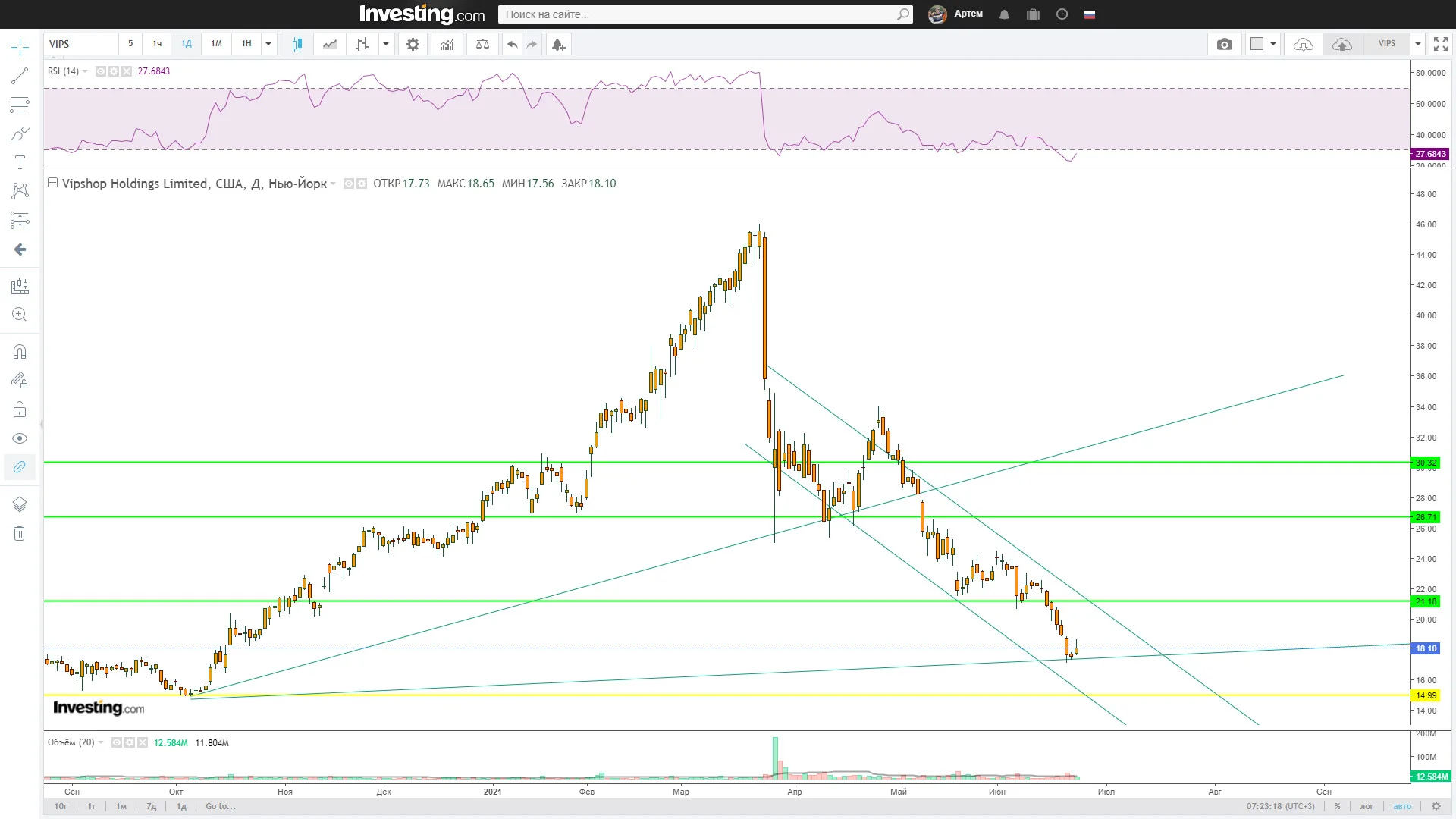The width and height of the screenshot is (1456, 819).
Task: Activate the zoom-in magnifier tool
Action: coord(20,315)
